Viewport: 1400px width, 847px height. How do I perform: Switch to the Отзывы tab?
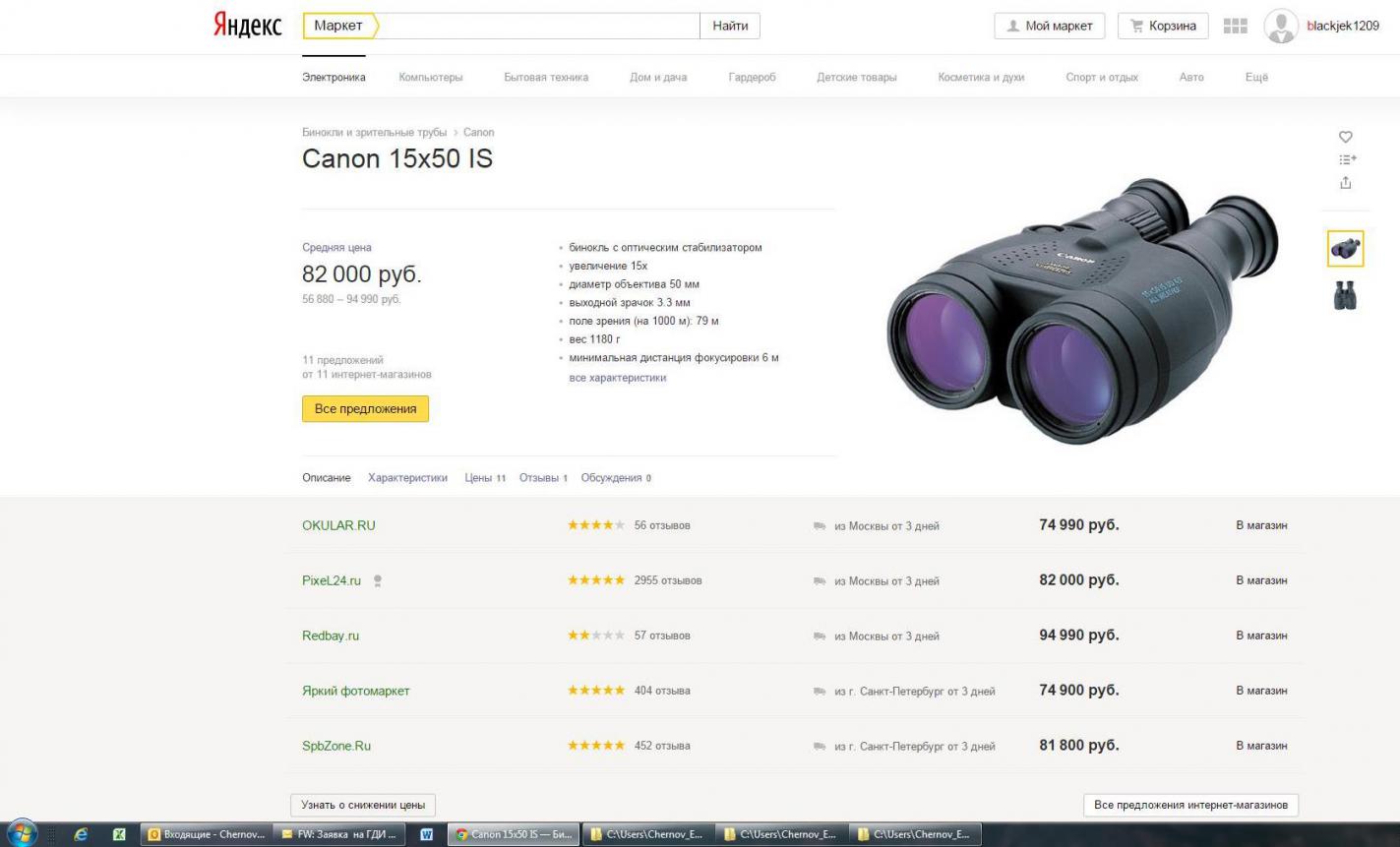[543, 478]
